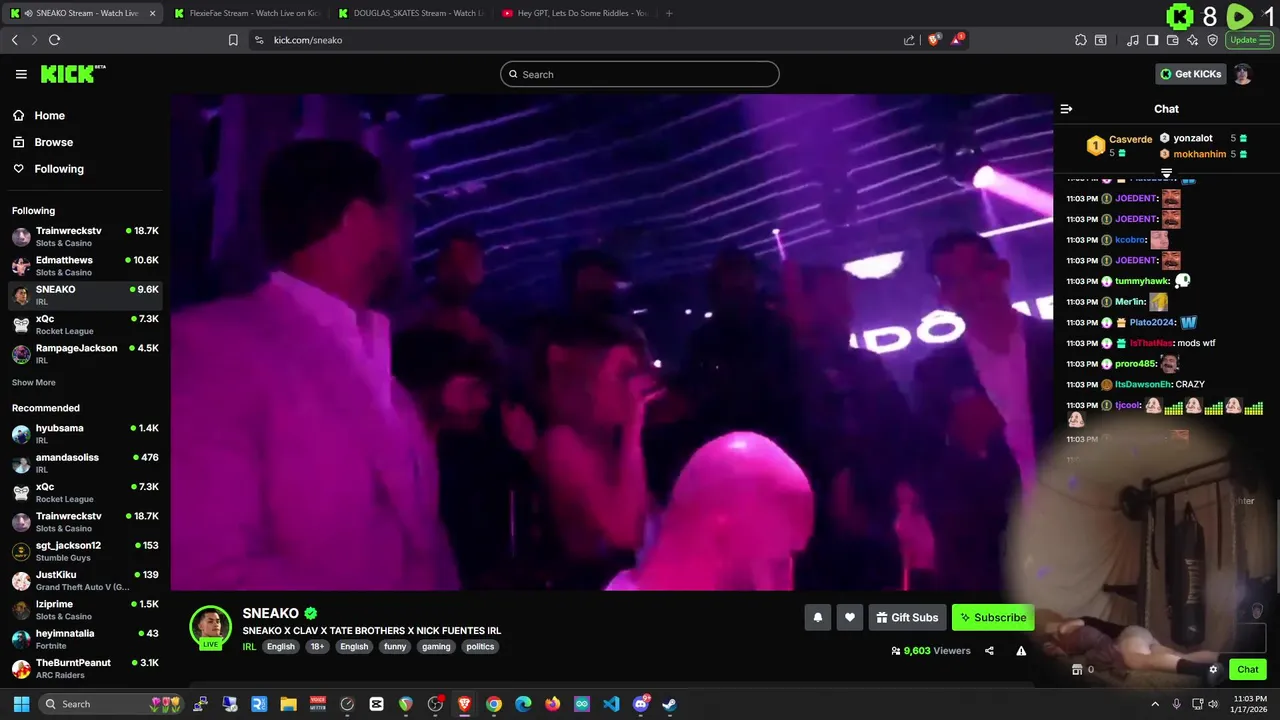1280x720 pixels.
Task: Click the KICK logo
Action: pyautogui.click(x=72, y=74)
